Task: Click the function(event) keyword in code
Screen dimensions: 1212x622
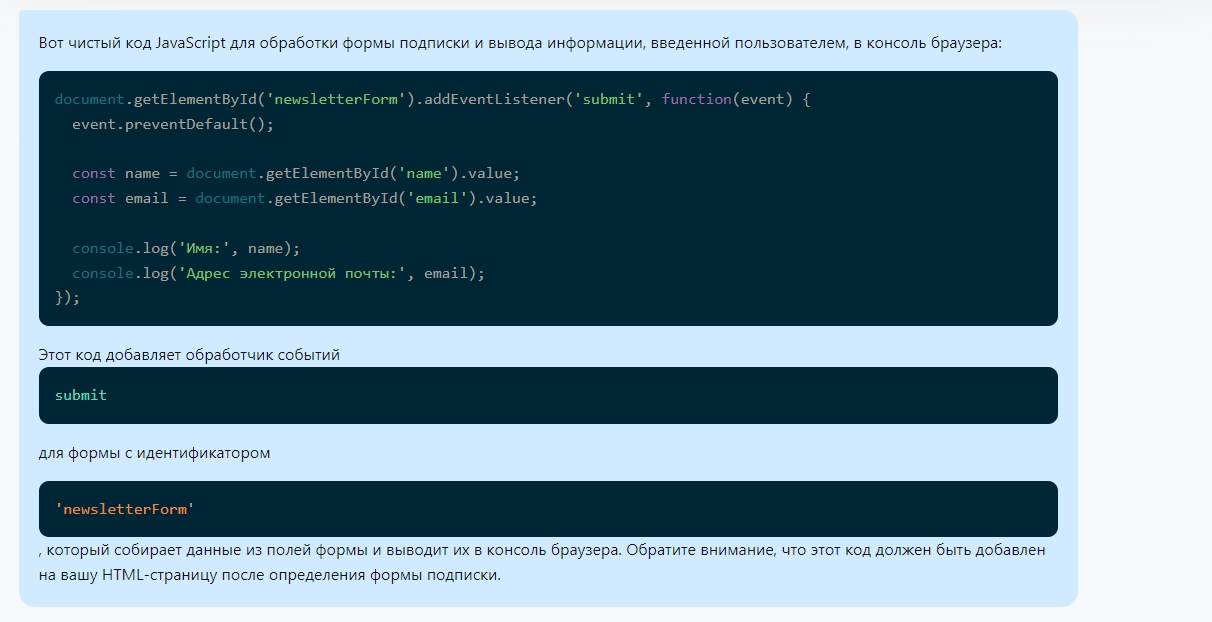Action: [729, 100]
